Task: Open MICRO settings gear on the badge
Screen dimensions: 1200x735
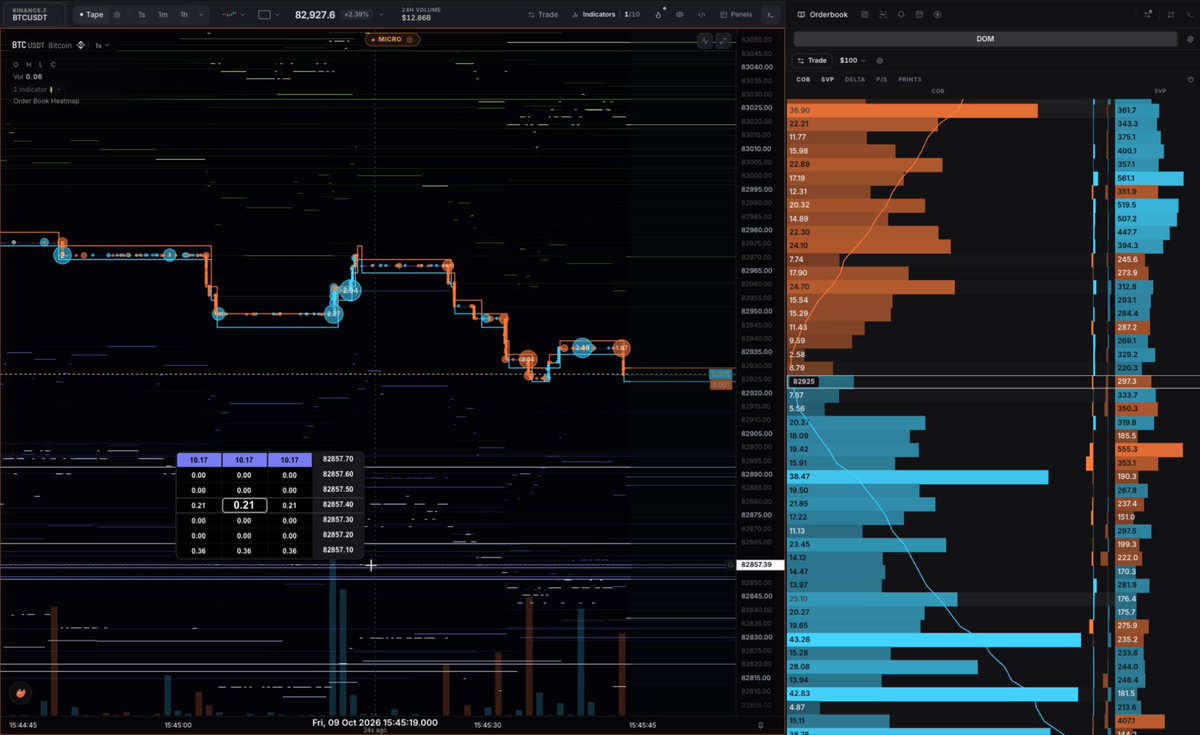Action: point(412,39)
